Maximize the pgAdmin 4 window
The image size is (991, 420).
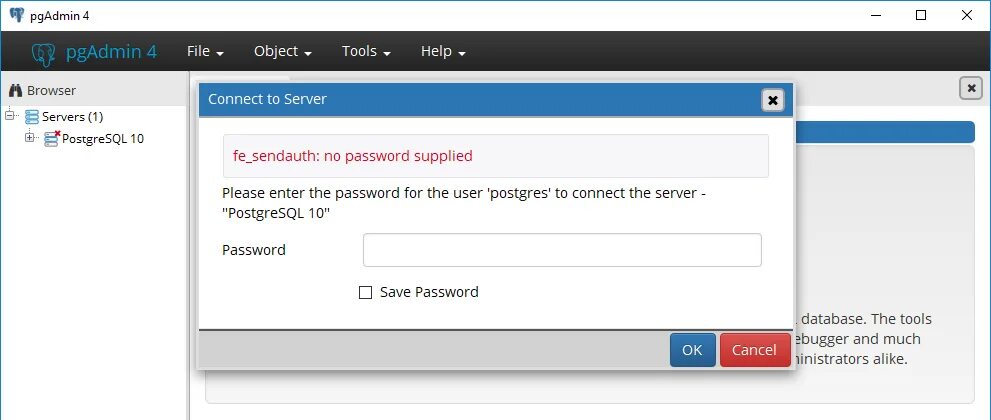coord(921,15)
